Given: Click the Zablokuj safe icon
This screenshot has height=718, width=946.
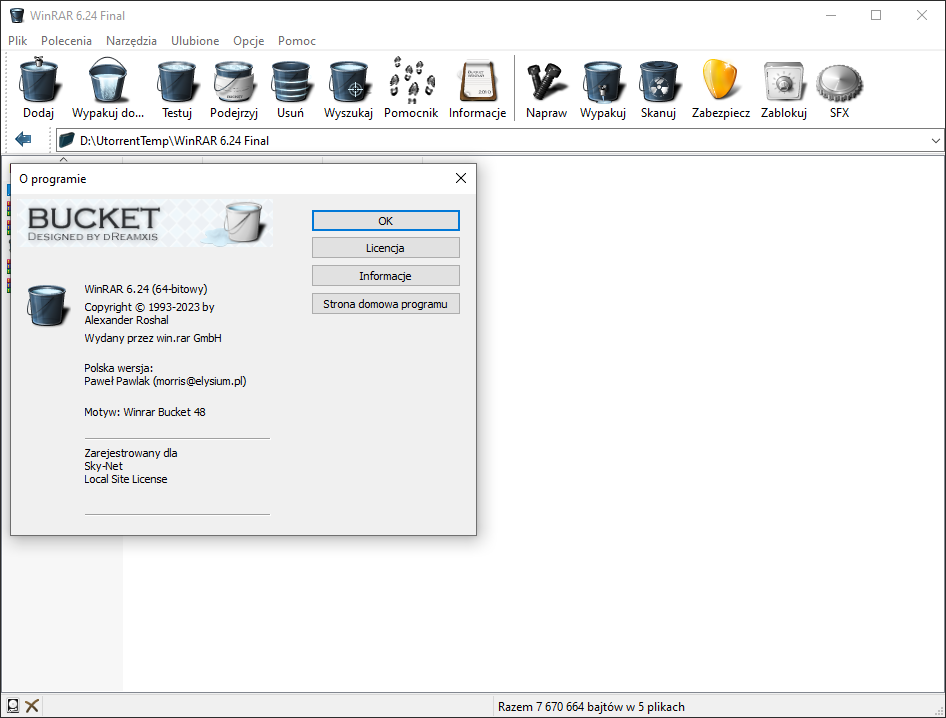Looking at the screenshot, I should 784,80.
